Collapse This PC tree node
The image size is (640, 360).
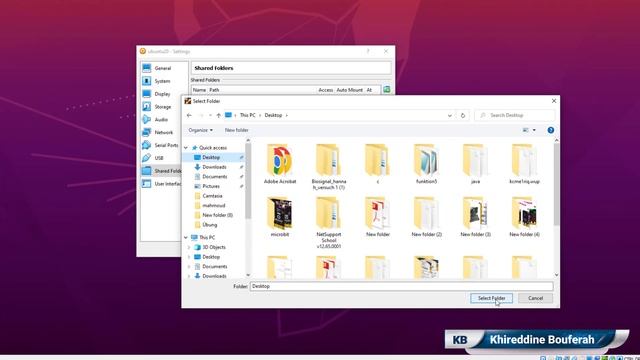coord(186,238)
